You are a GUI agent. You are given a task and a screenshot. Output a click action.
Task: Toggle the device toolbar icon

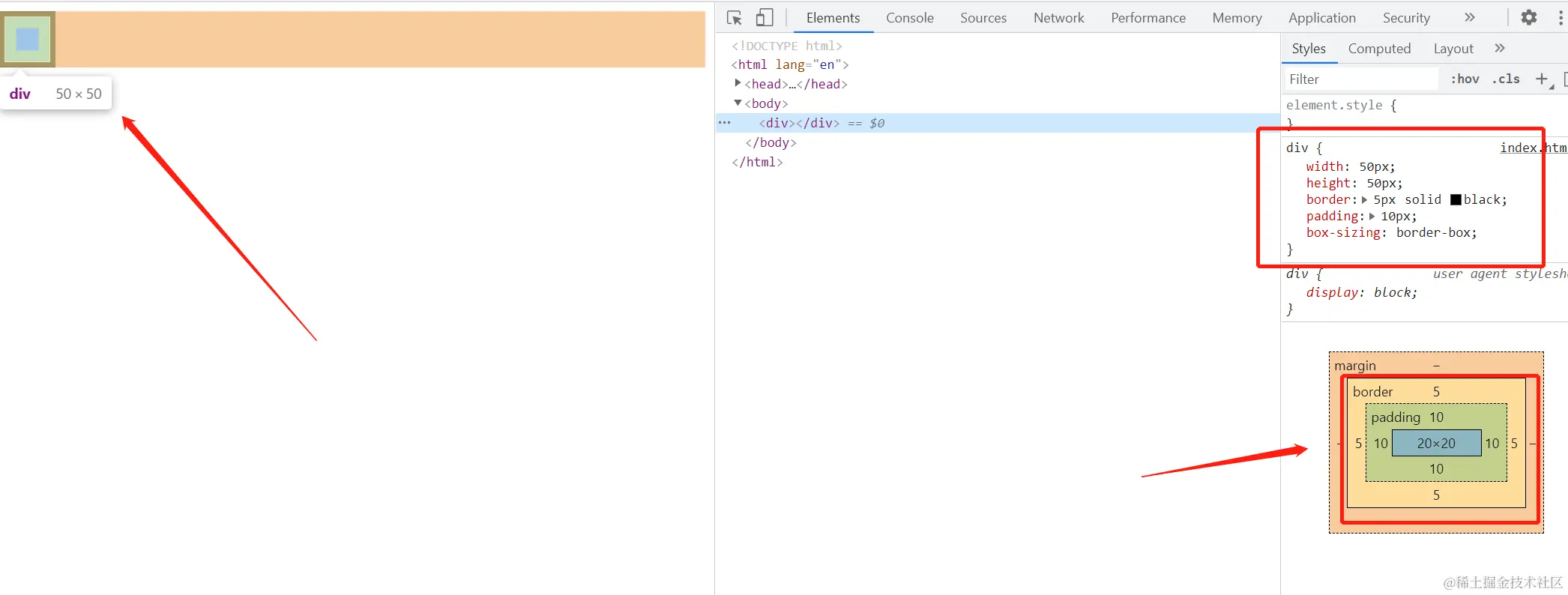(764, 17)
